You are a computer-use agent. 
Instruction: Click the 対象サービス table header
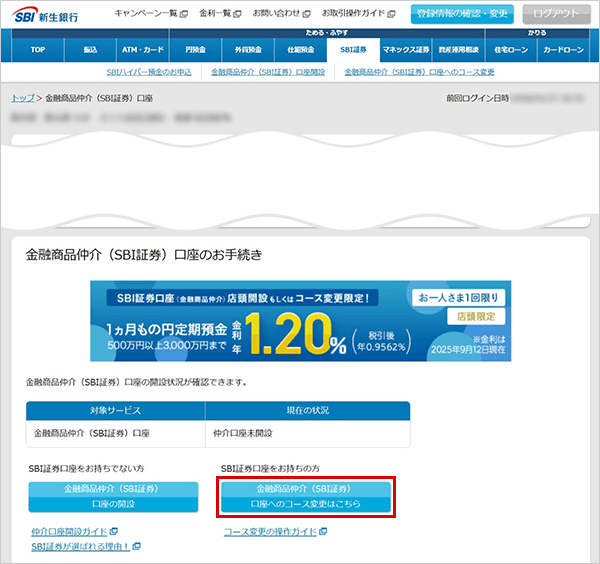[116, 411]
